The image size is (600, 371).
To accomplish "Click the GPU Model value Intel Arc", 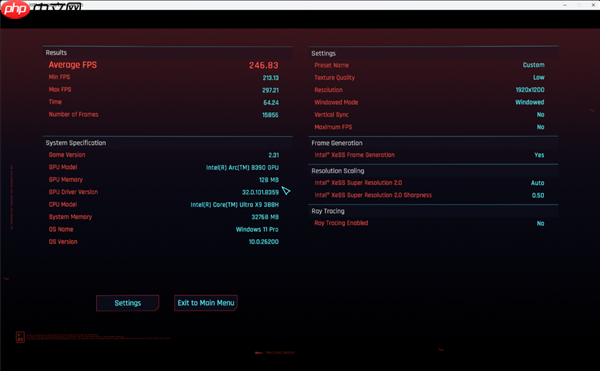I will coord(242,168).
